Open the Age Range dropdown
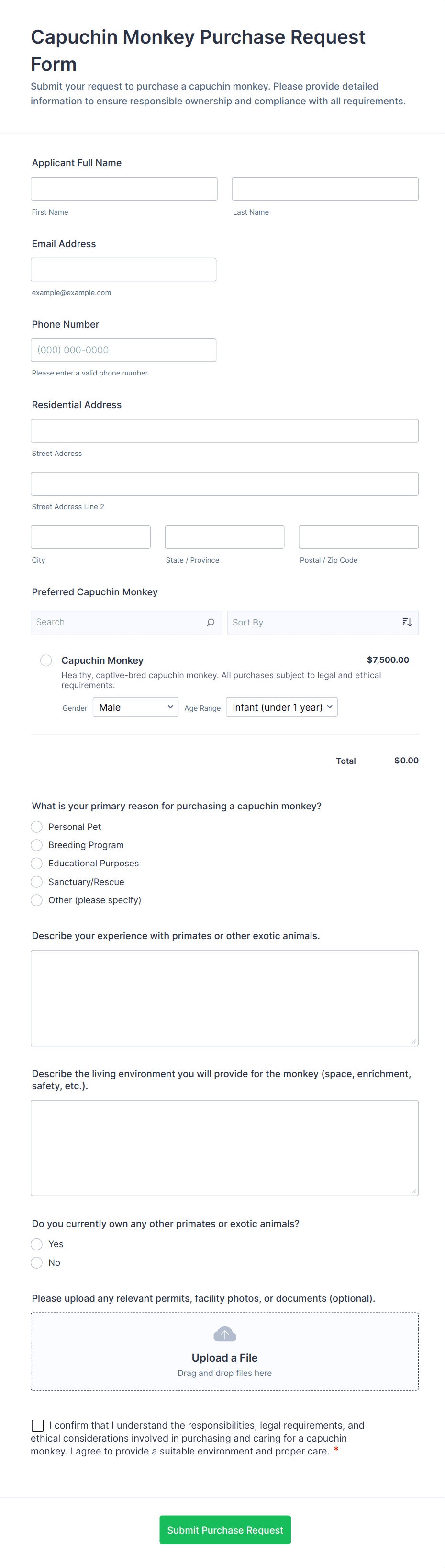Image resolution: width=445 pixels, height=1568 pixels. [281, 707]
